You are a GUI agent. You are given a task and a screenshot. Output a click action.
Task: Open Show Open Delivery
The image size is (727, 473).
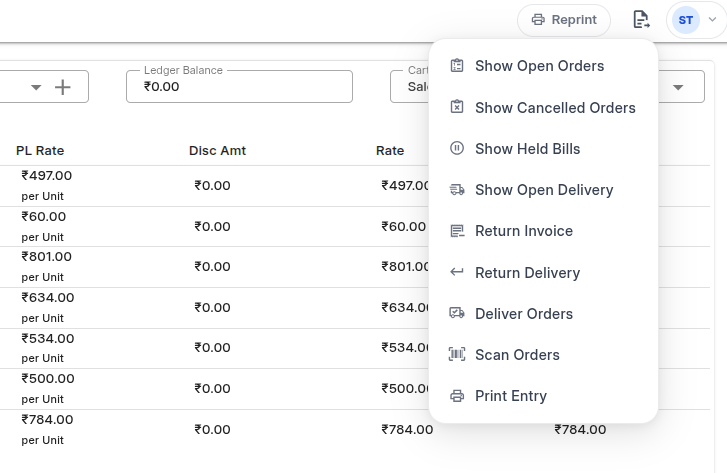543,190
